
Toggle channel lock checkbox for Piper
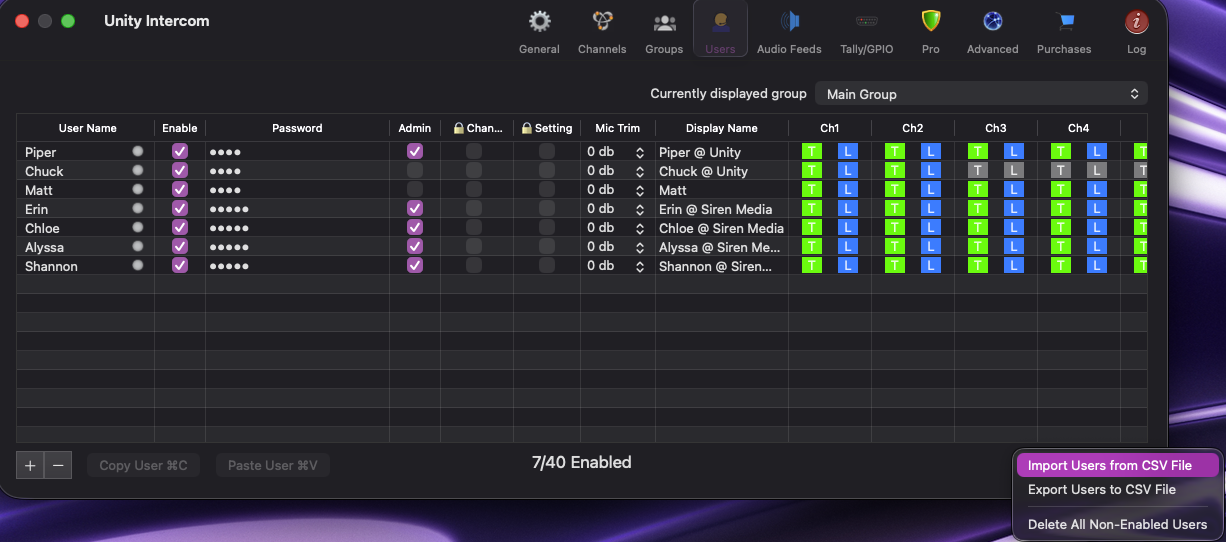coord(474,151)
